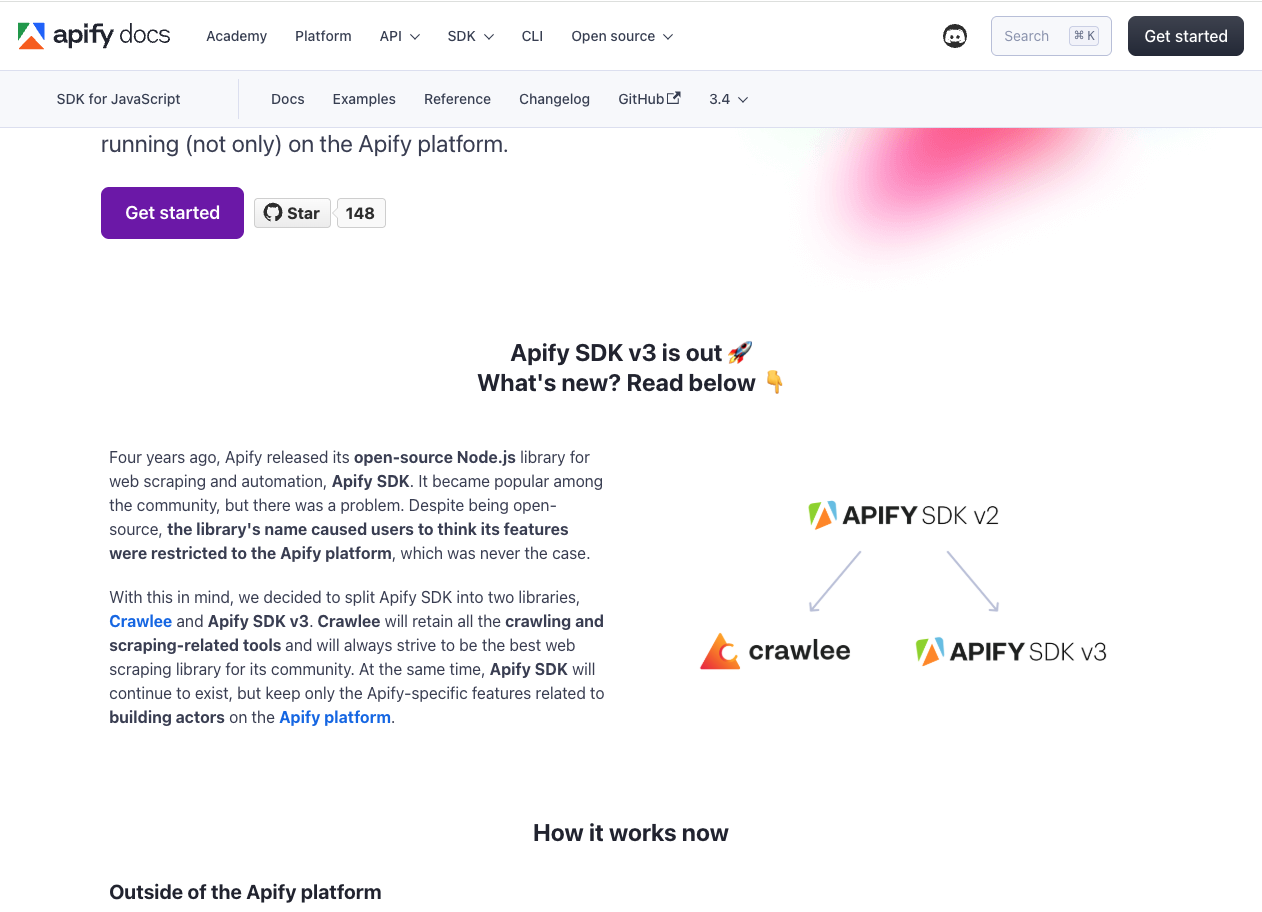Click the 148 star count badge

click(360, 213)
